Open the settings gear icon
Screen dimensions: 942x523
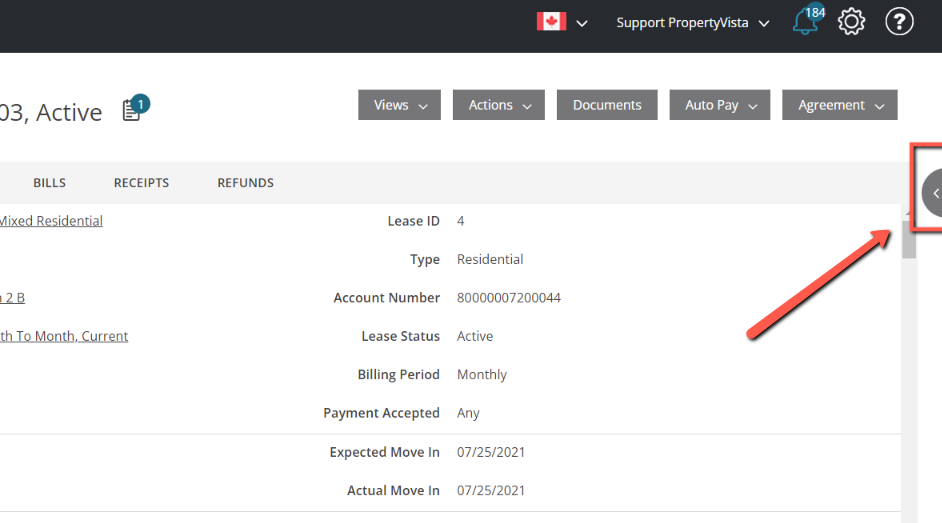(851, 22)
